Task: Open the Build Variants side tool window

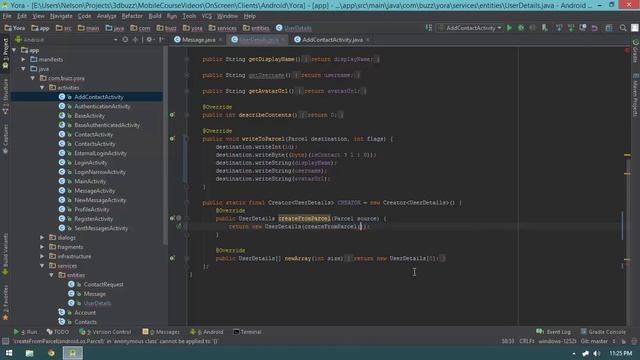Action: pos(5,253)
